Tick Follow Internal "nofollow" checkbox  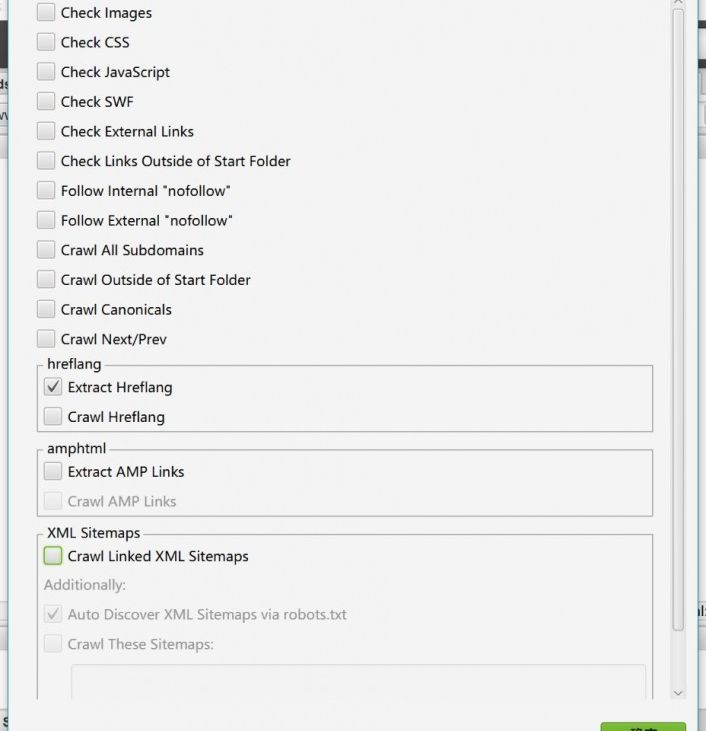(46, 190)
